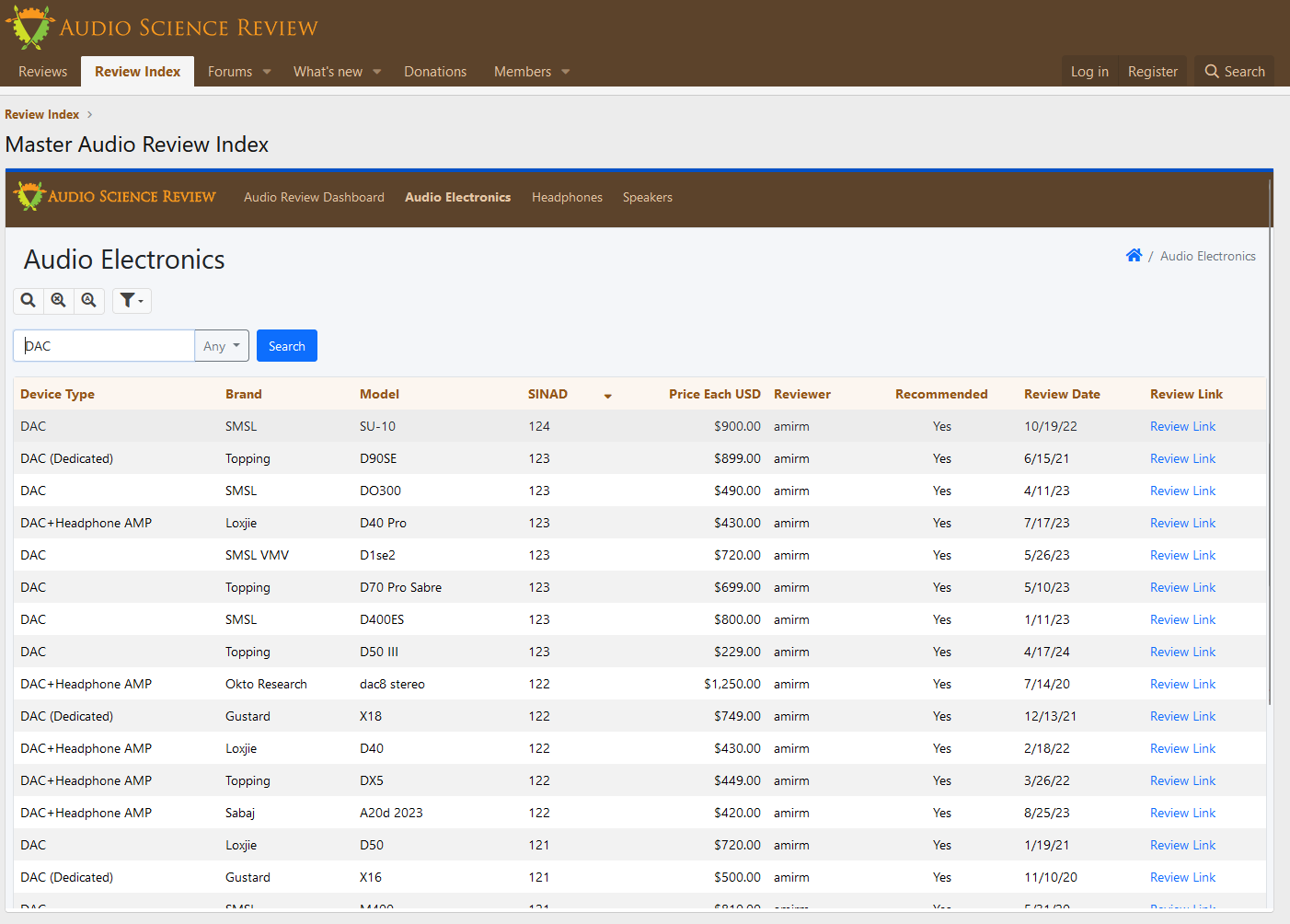
Task: Click the Okto Research brand cell
Action: tap(266, 684)
